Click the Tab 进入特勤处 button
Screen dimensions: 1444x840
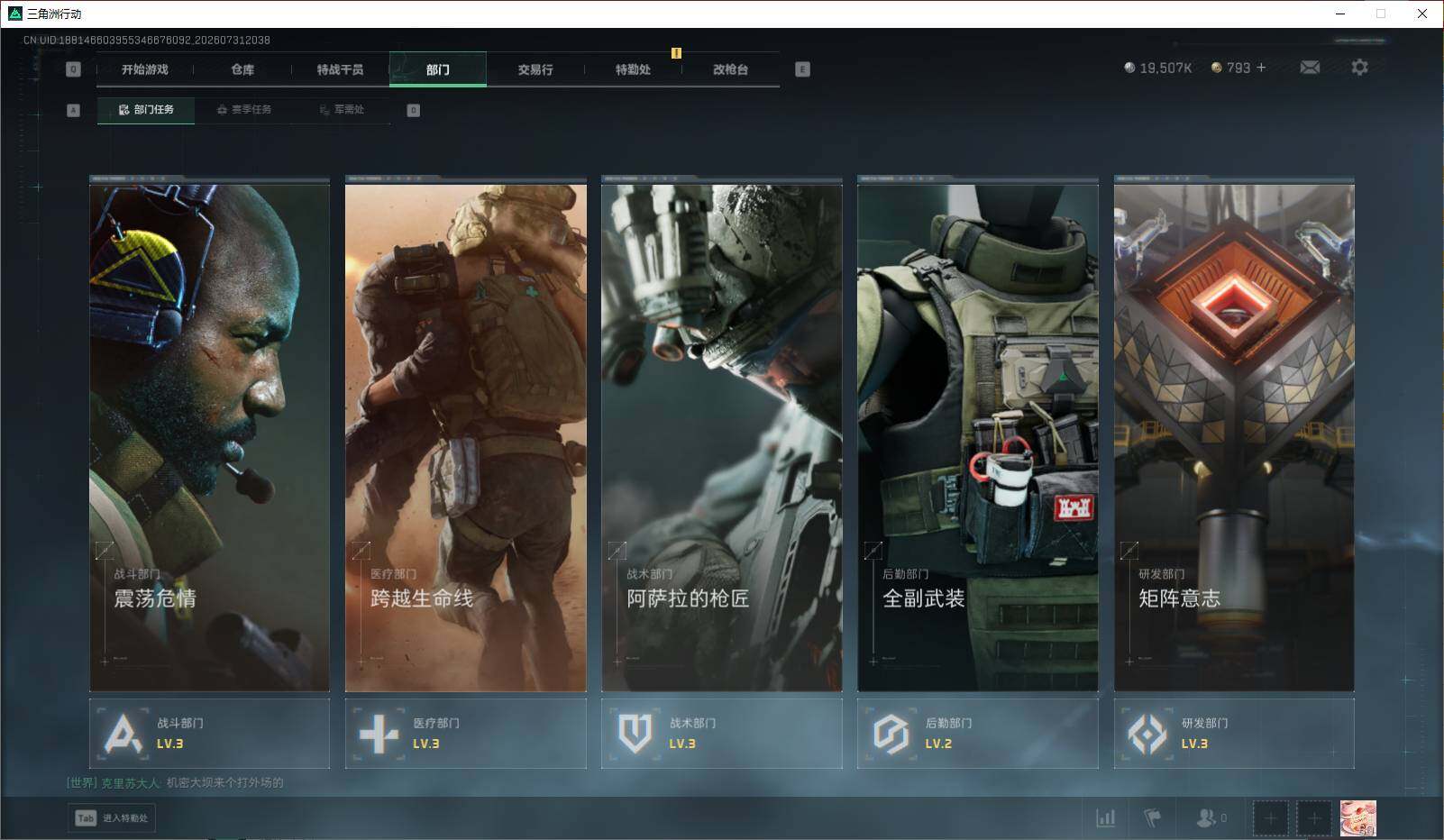click(112, 817)
